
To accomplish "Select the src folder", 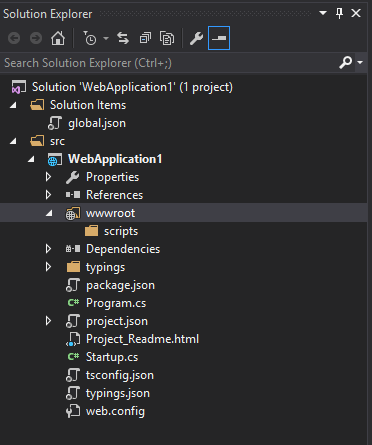I will pos(57,141).
